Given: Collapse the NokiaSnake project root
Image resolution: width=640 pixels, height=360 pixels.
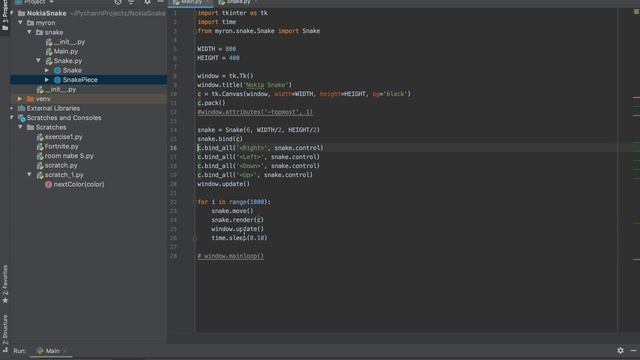Looking at the screenshot, I should (x=12, y=13).
